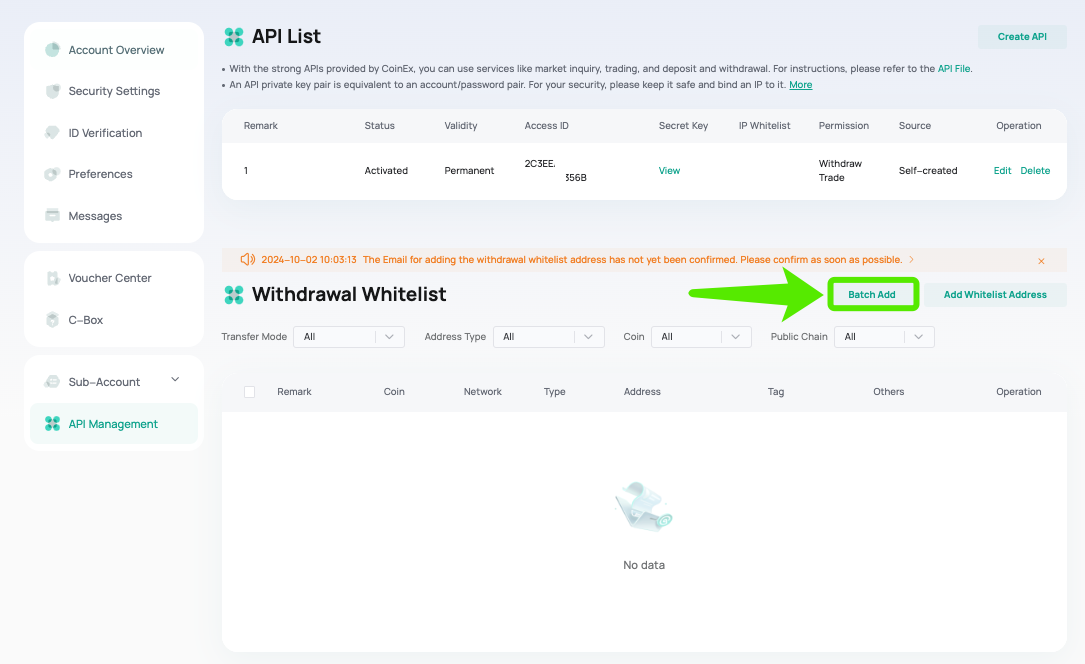The height and width of the screenshot is (664, 1085).
Task: Click the Preferences icon in sidebar
Action: [52, 174]
